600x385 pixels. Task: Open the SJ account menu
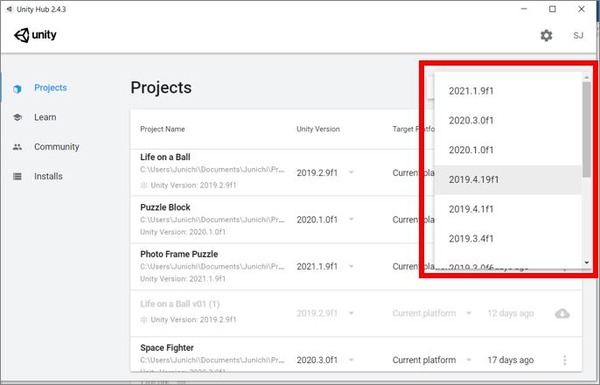[578, 36]
